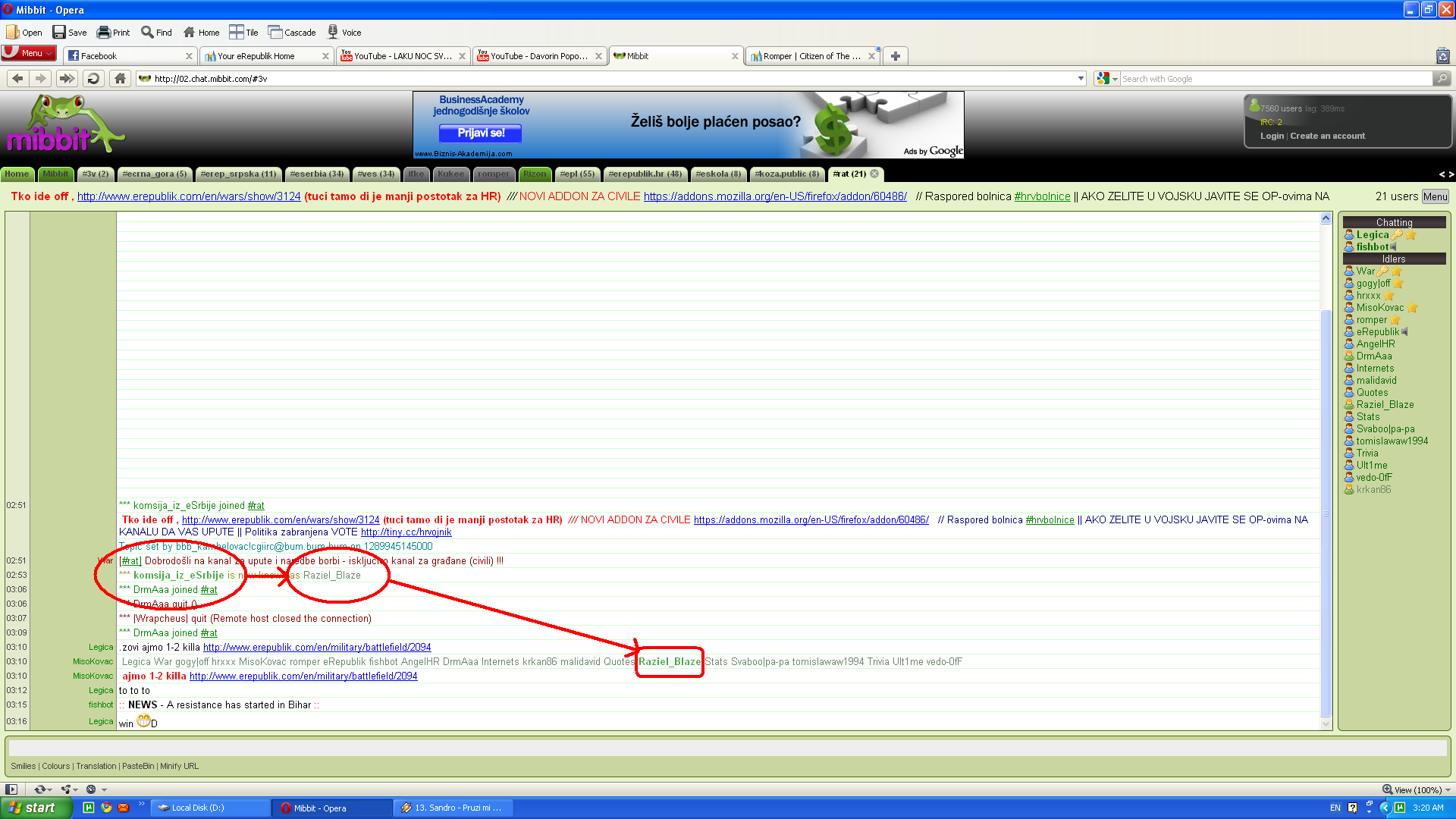Expand the address bar history dropdown

click(1081, 78)
